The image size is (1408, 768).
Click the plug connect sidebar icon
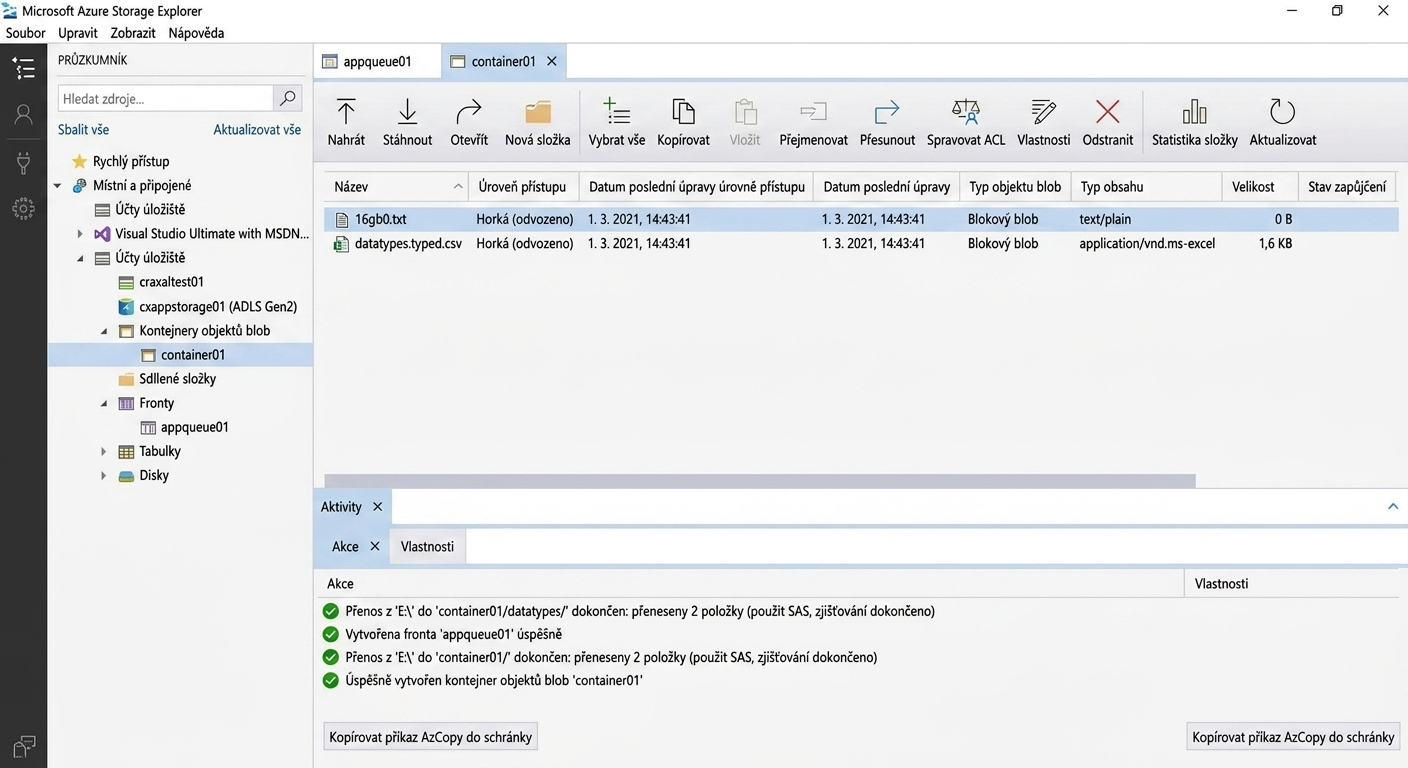[23, 162]
